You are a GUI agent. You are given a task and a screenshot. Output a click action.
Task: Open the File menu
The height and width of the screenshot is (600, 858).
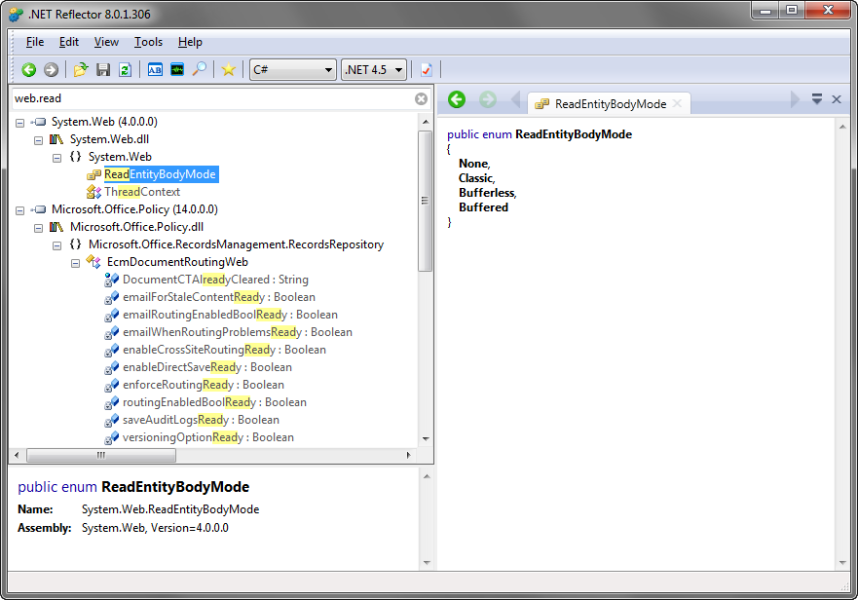pyautogui.click(x=35, y=42)
